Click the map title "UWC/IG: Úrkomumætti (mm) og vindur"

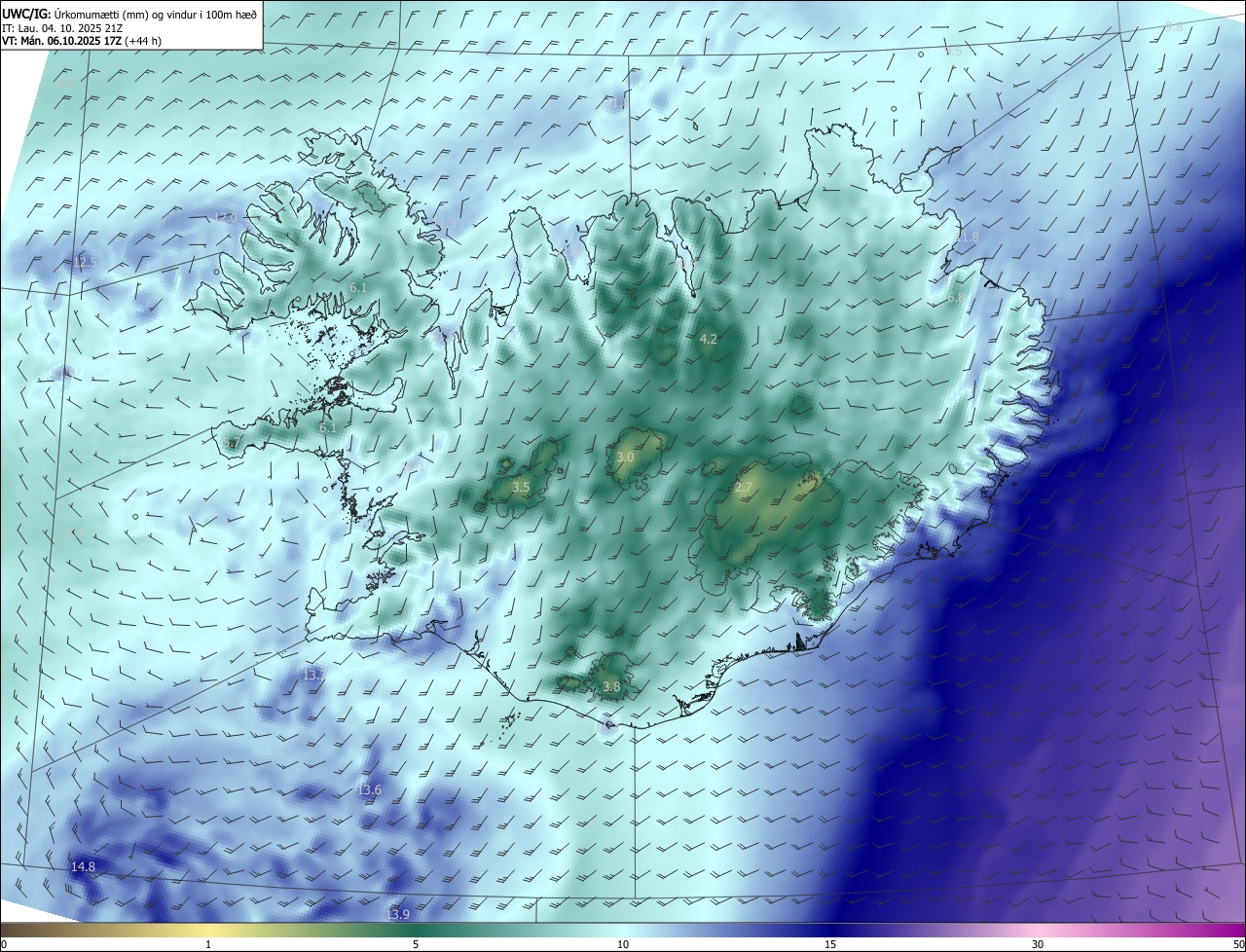[129, 14]
